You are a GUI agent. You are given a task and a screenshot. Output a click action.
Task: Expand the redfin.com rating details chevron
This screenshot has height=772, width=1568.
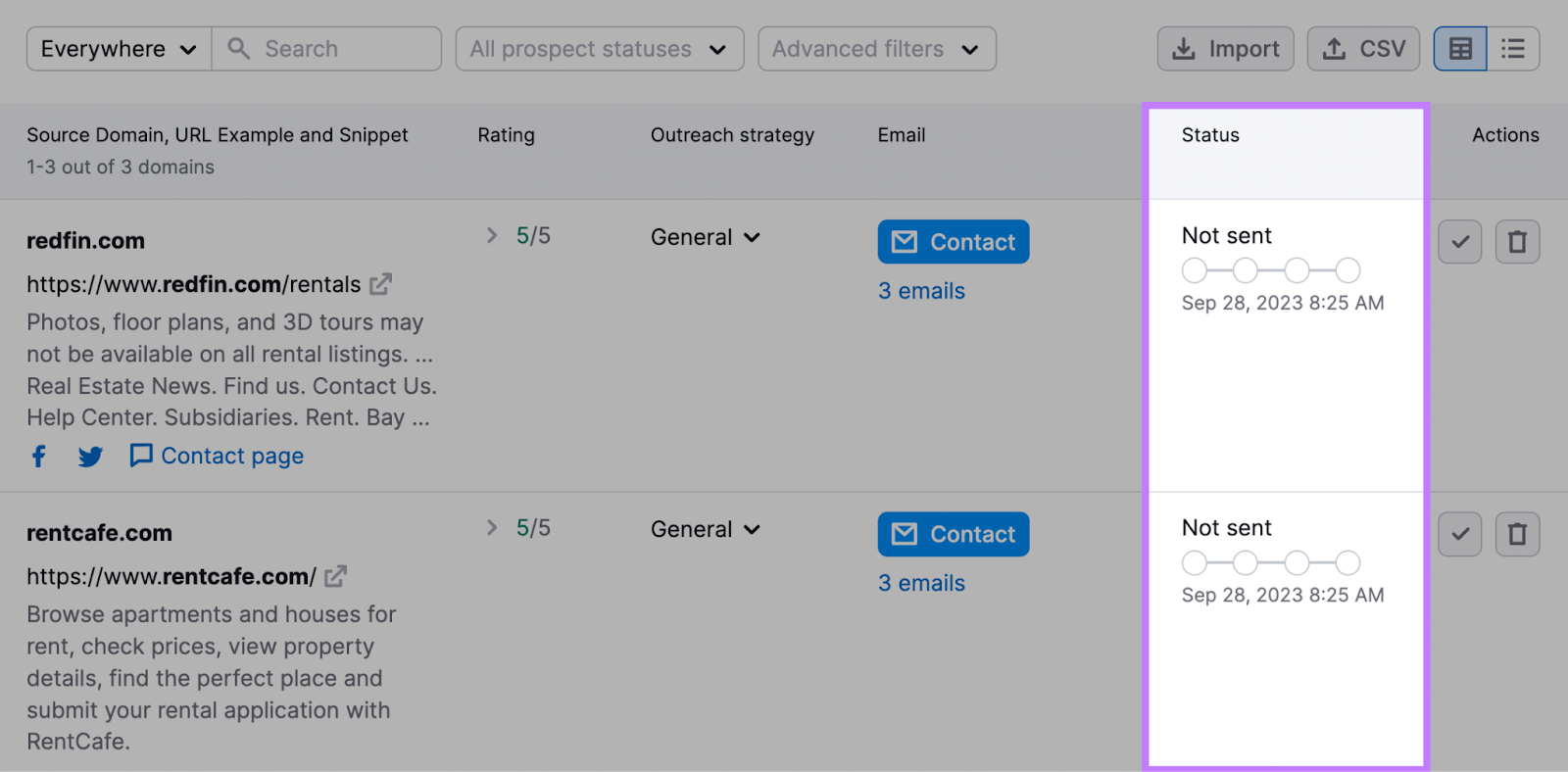click(x=490, y=235)
